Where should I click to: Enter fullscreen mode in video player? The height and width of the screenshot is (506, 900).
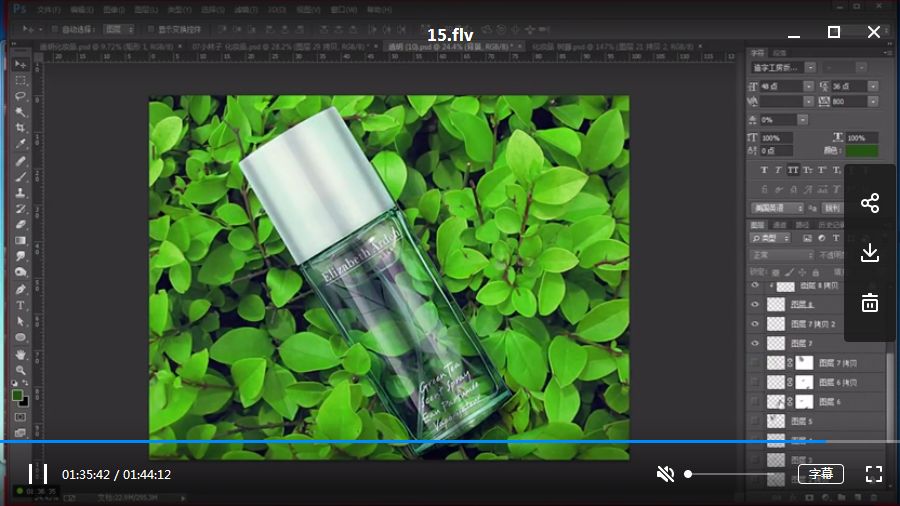click(874, 474)
